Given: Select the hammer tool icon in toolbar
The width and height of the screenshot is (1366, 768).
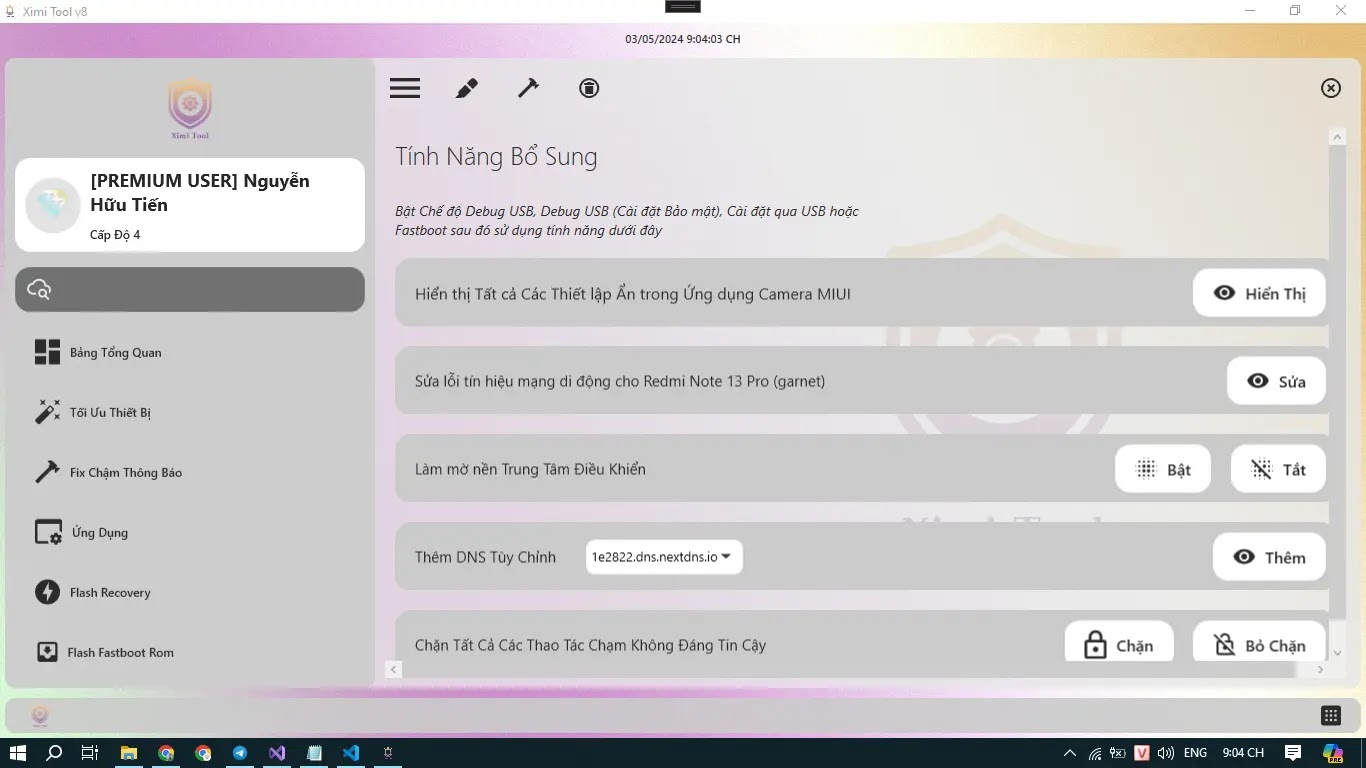Looking at the screenshot, I should (x=528, y=88).
